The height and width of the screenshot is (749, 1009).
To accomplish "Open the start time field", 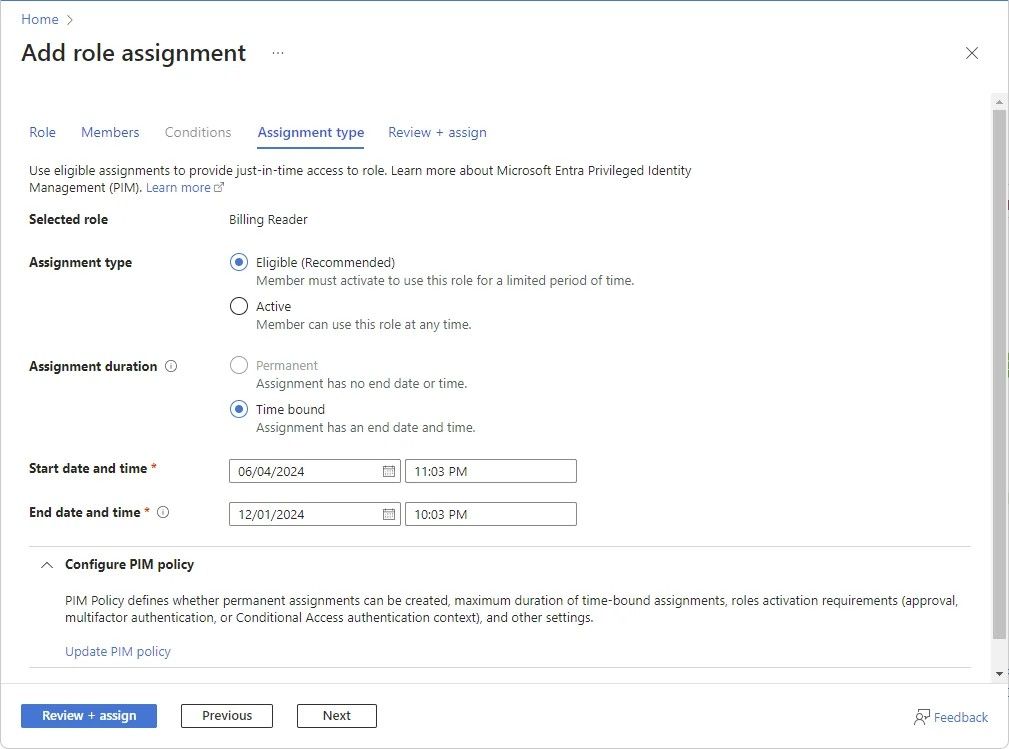I will coord(490,470).
